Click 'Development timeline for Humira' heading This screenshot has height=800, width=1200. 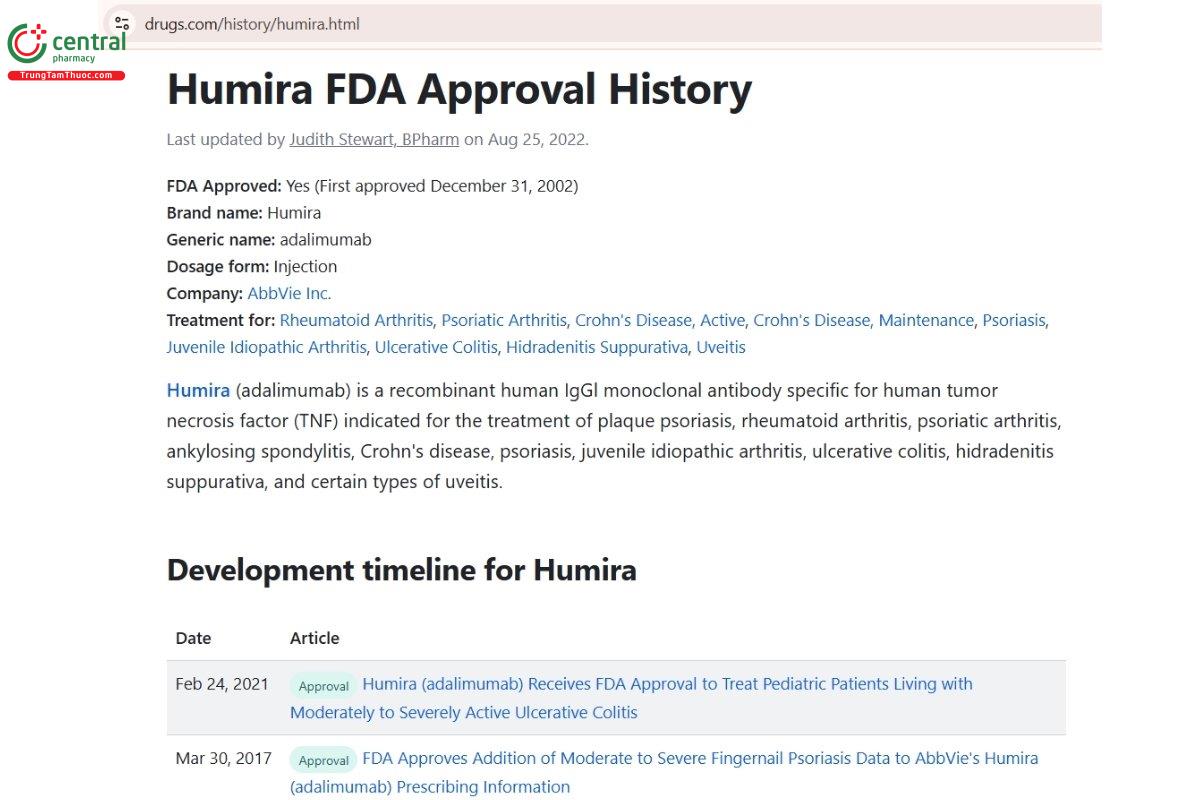tap(402, 570)
